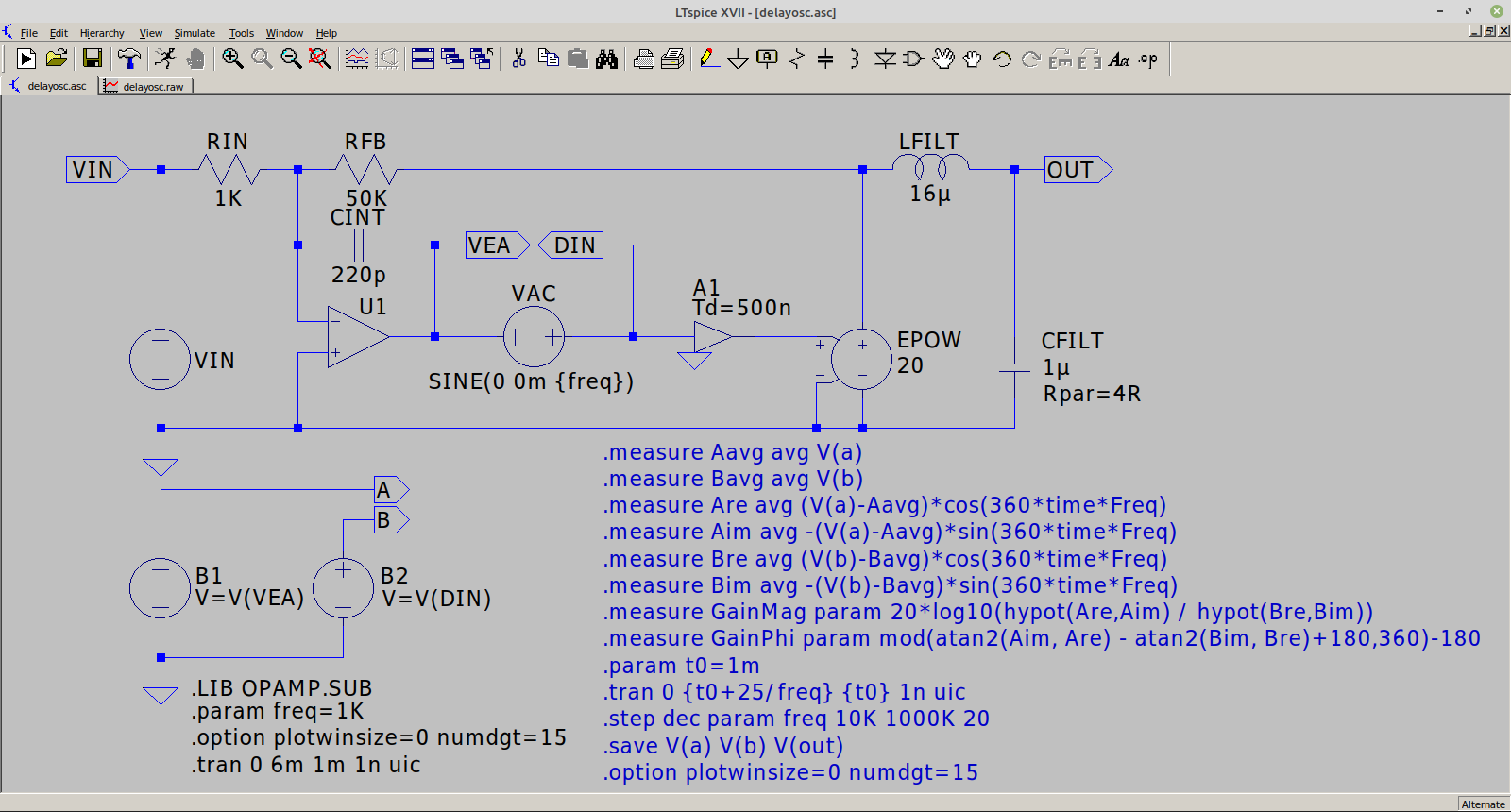Open the Hierarchy menu

point(102,33)
